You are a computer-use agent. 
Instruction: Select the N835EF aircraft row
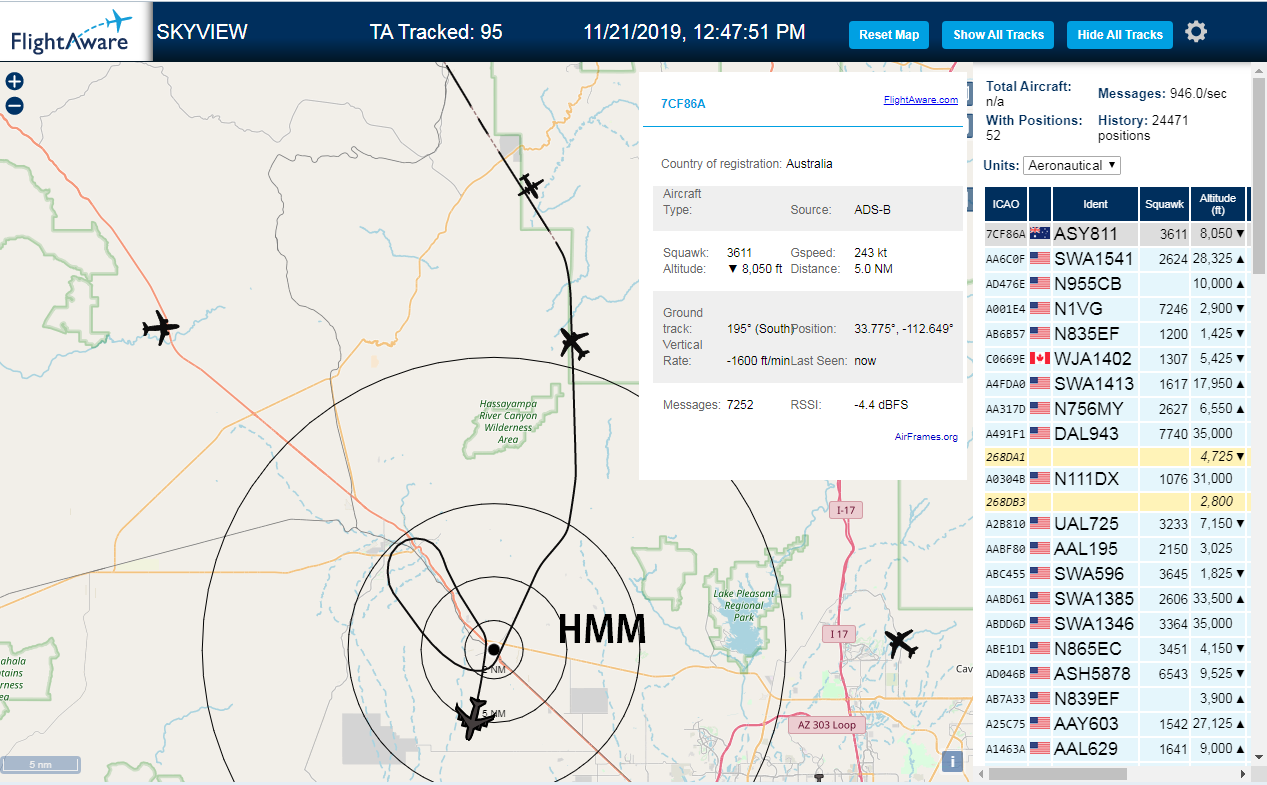(x=1116, y=334)
